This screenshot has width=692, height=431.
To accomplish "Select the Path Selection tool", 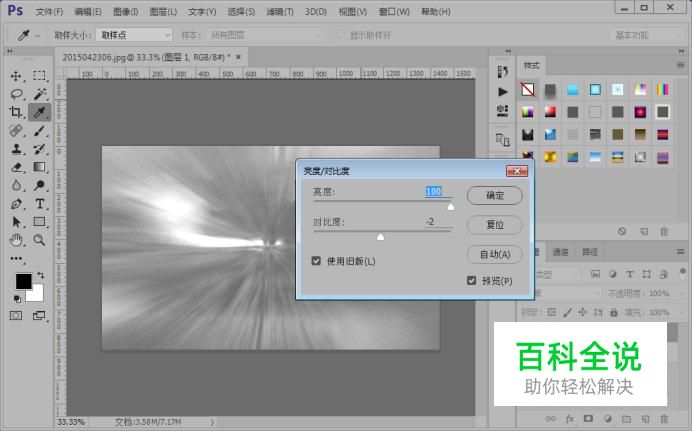I will pyautogui.click(x=16, y=222).
